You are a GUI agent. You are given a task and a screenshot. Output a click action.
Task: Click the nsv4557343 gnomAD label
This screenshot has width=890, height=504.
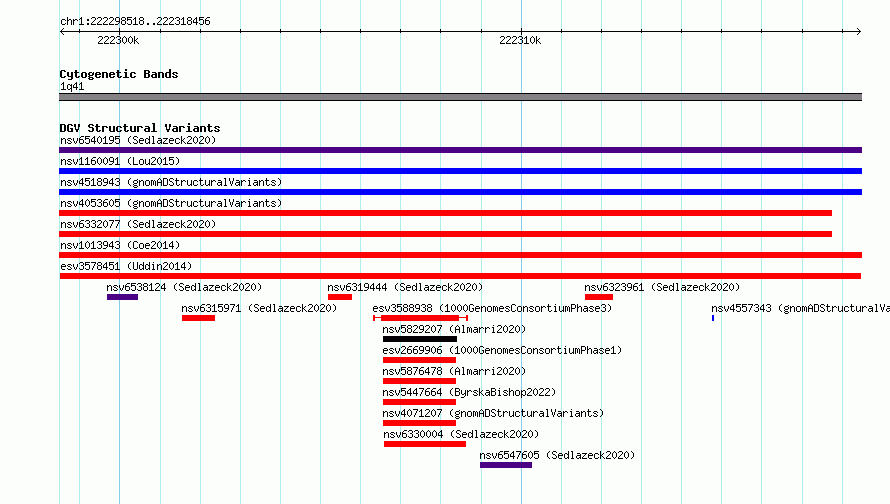click(x=800, y=308)
